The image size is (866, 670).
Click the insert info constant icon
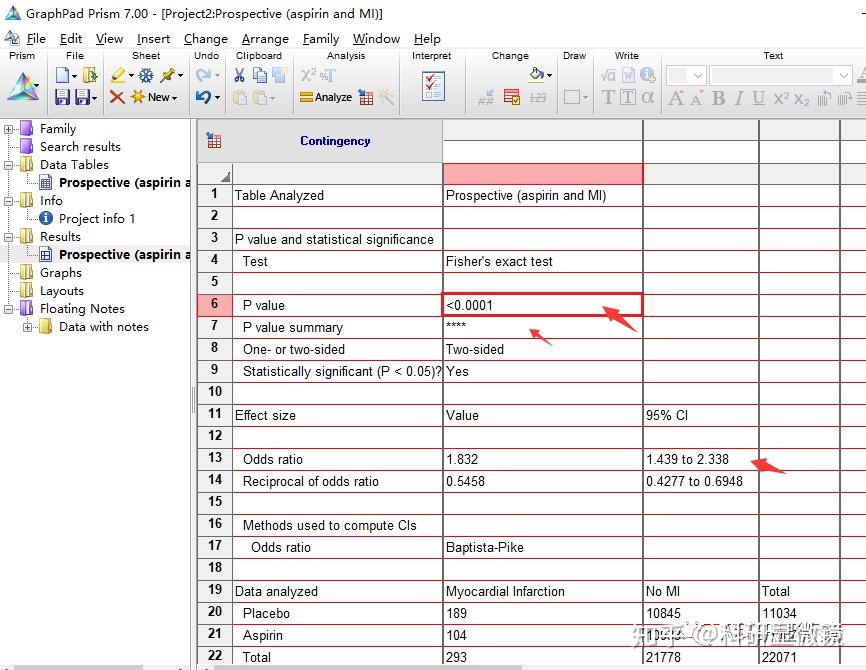pyautogui.click(x=648, y=75)
